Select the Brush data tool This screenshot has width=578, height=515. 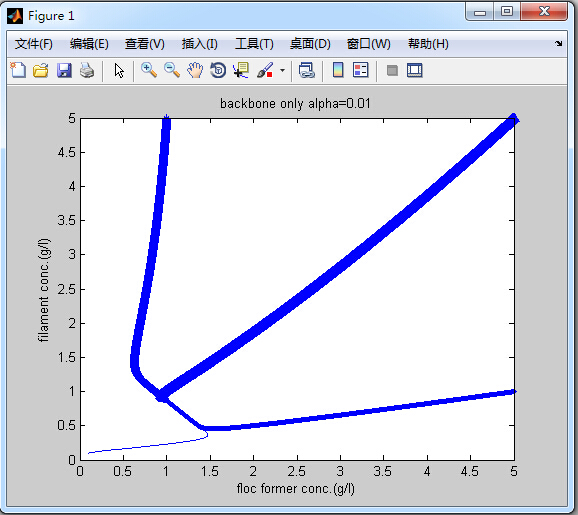tap(265, 70)
